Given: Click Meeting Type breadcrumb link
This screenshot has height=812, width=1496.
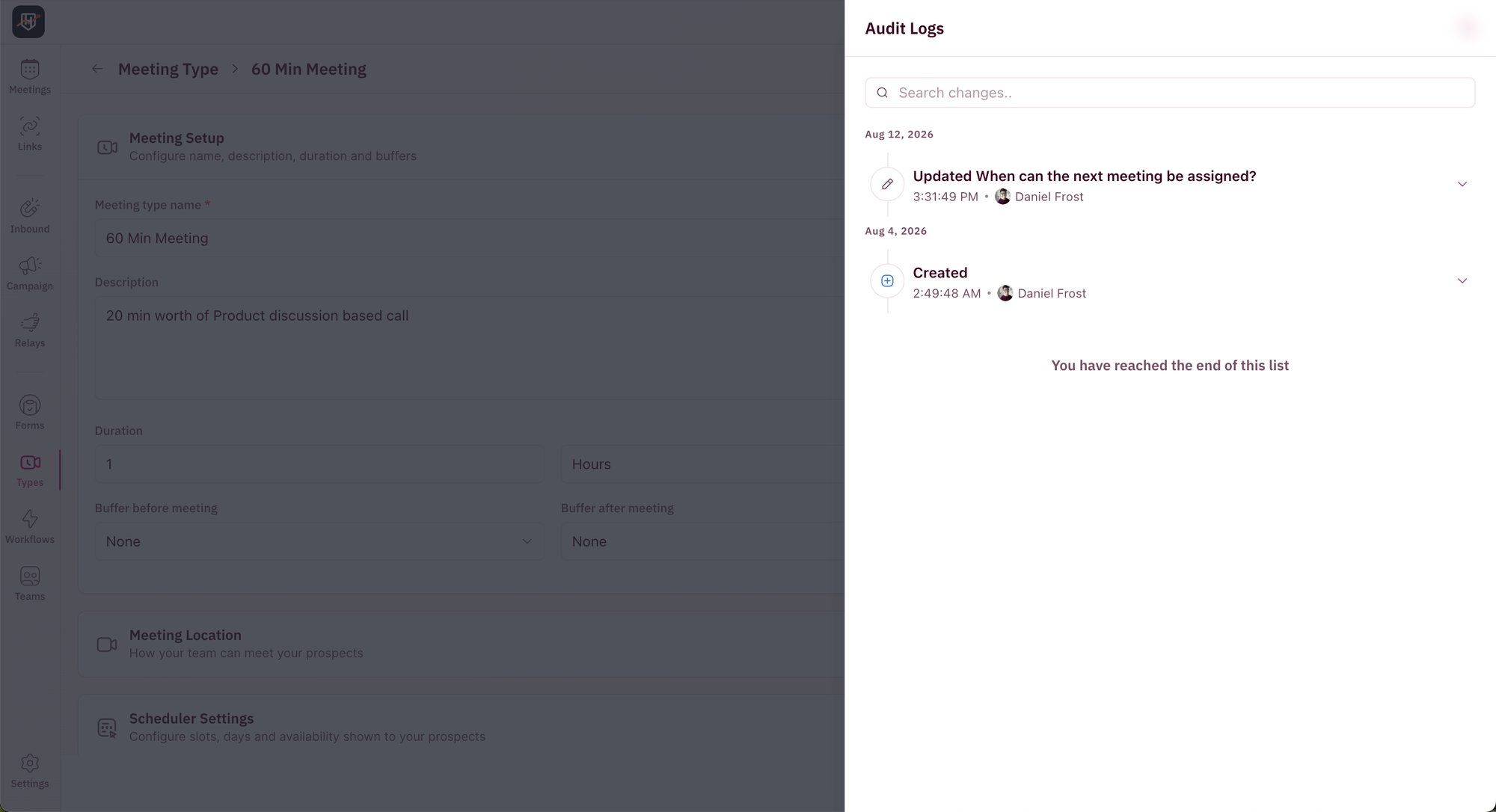Looking at the screenshot, I should (168, 69).
